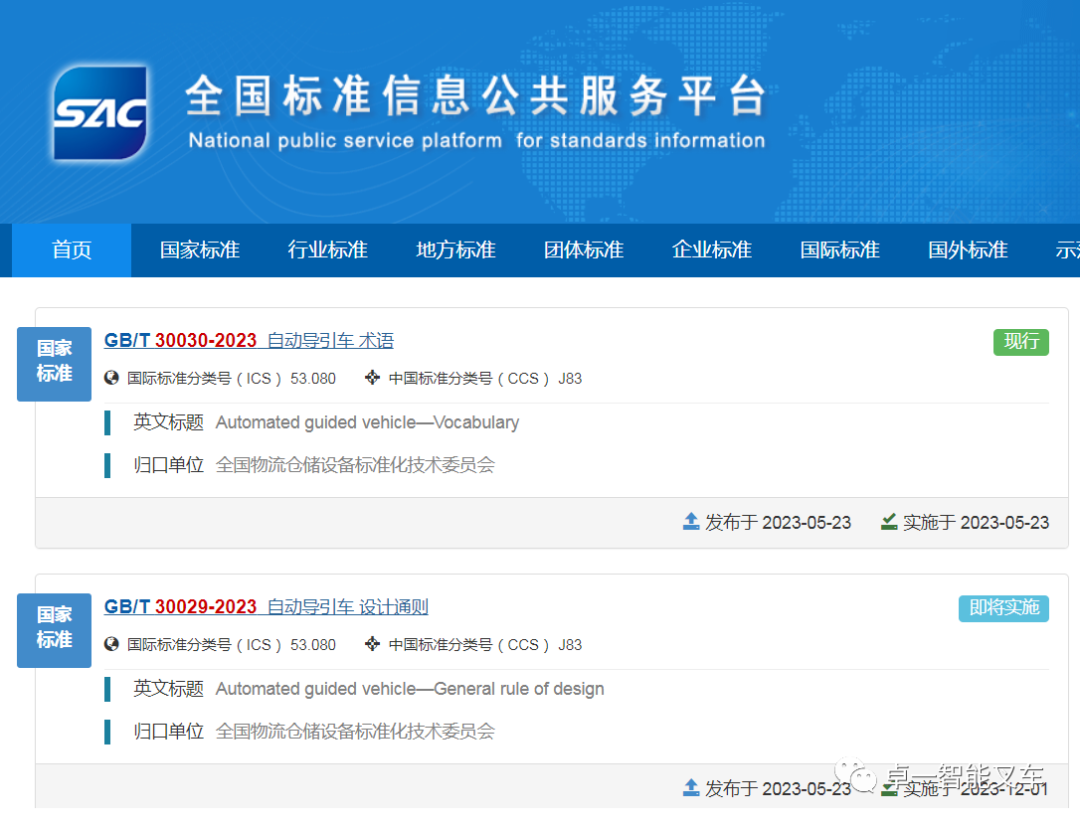The image size is (1080, 825).
Task: Click CCS classification icon in GB/T 30030-2023 entry
Action: pos(373,378)
